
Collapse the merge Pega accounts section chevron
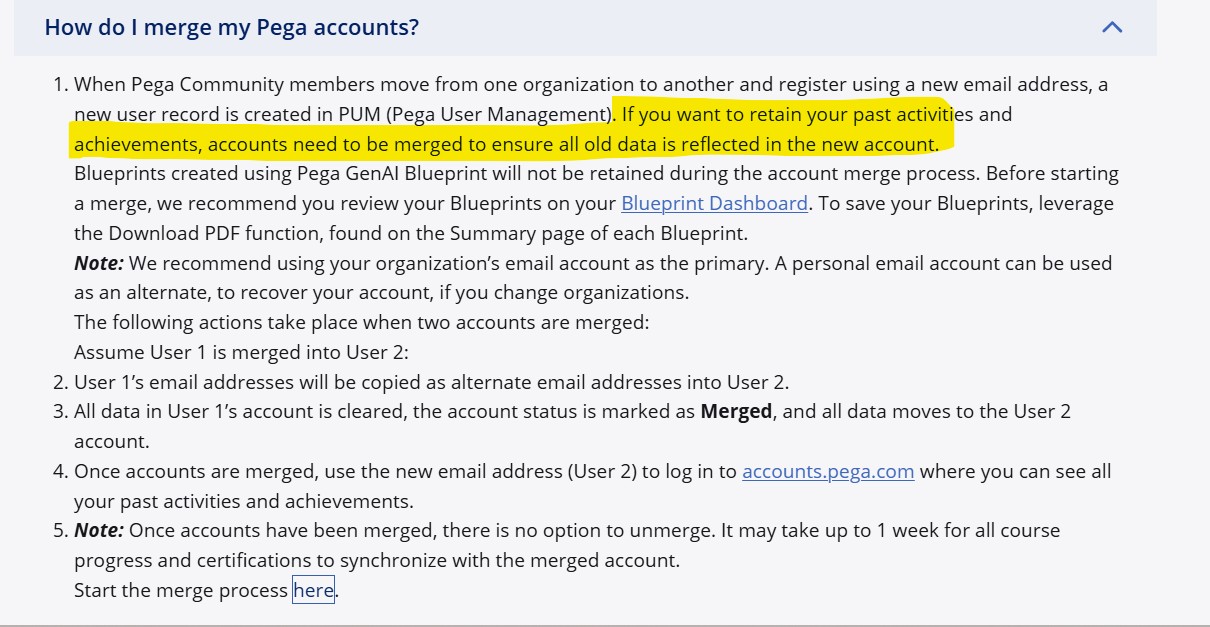(1111, 28)
